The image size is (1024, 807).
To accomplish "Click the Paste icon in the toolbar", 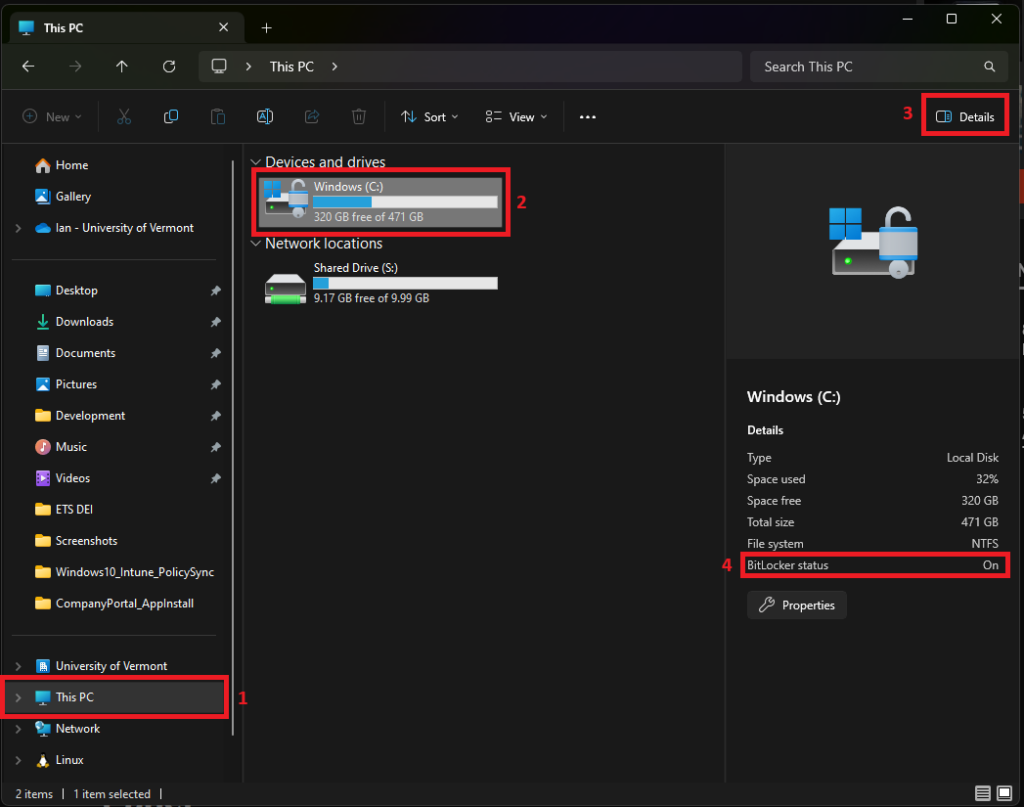I will [217, 117].
